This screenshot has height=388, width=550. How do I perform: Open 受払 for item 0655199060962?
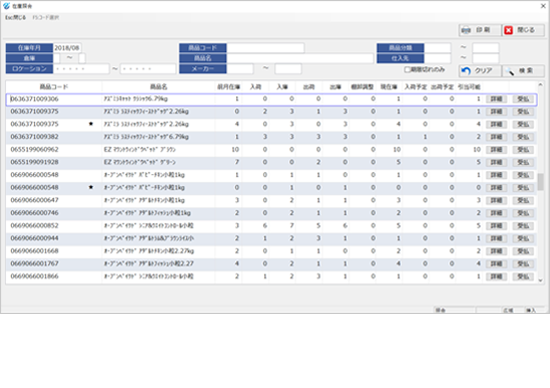(523, 150)
